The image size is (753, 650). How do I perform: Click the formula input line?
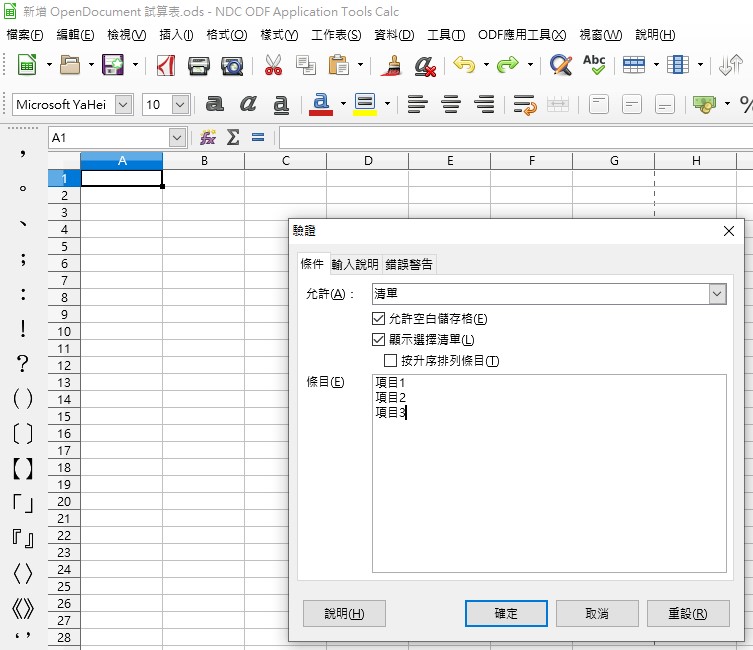click(516, 138)
